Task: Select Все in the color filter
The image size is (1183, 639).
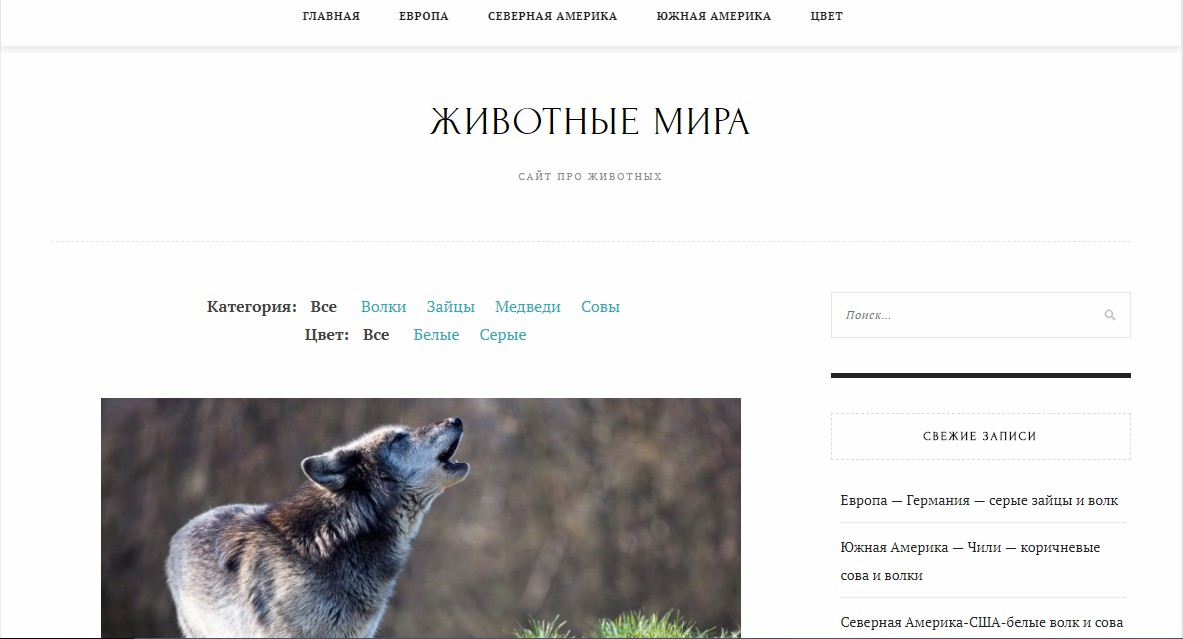Action: click(376, 335)
